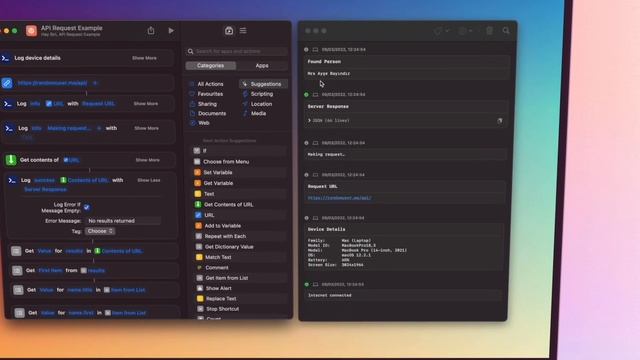Click the share icon in Shortcuts toolbar
Viewport: 640px width, 360px height.
[151, 31]
